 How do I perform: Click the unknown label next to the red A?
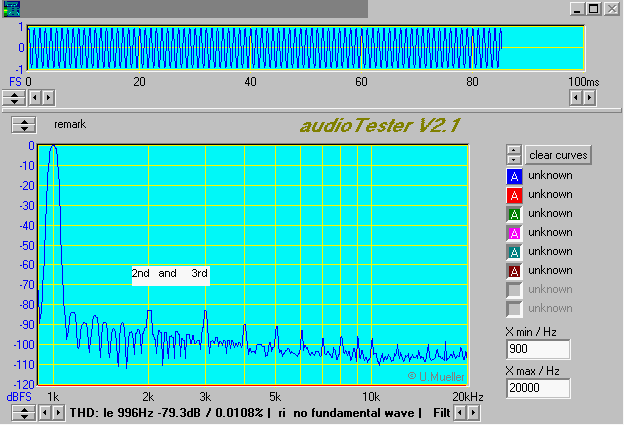pyautogui.click(x=550, y=195)
